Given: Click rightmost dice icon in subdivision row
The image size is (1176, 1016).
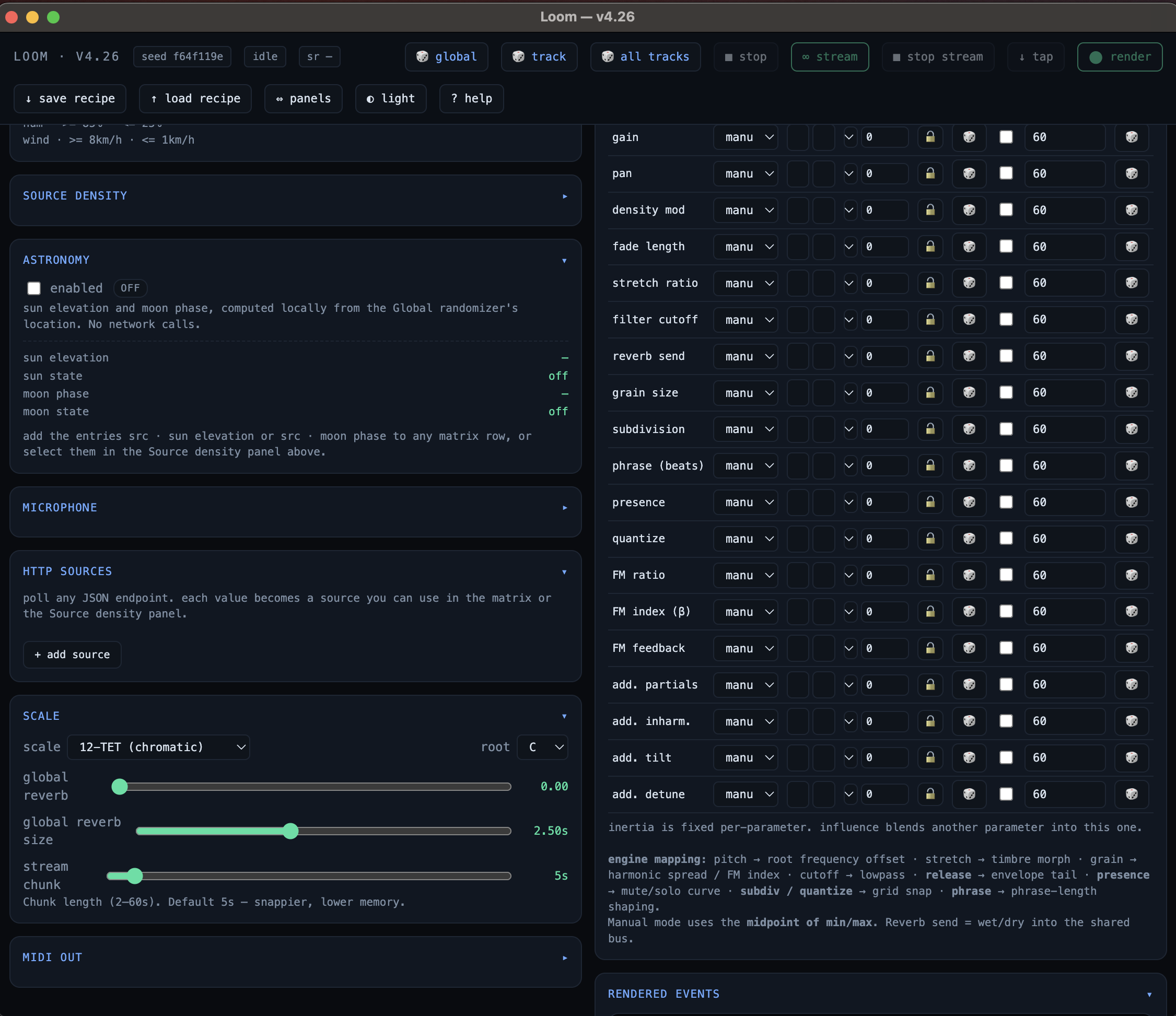Looking at the screenshot, I should [1132, 429].
